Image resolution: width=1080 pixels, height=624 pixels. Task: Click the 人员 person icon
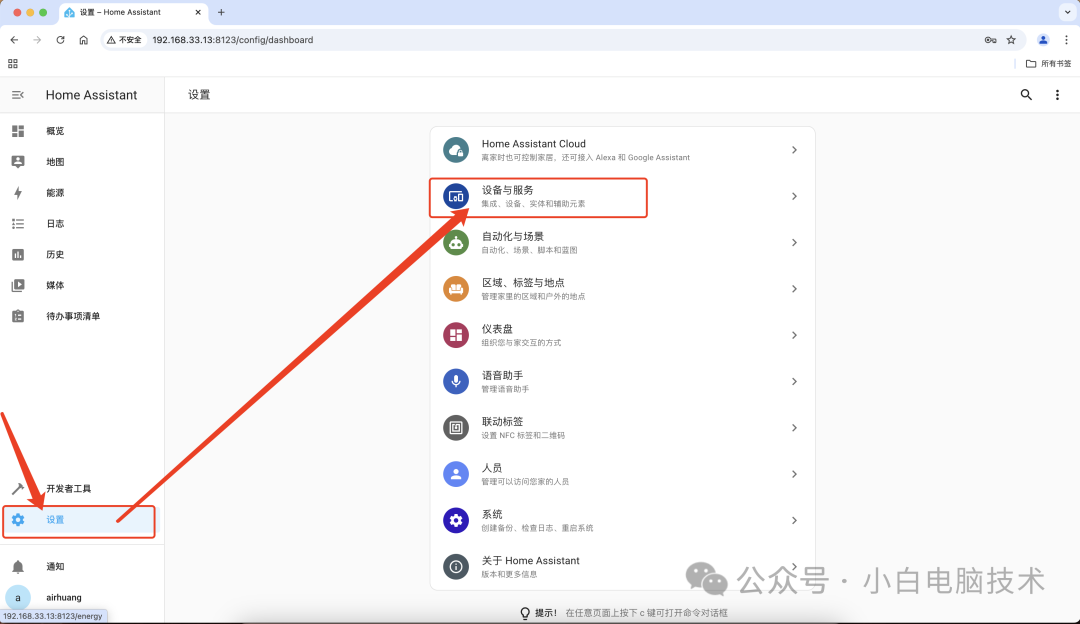point(456,474)
